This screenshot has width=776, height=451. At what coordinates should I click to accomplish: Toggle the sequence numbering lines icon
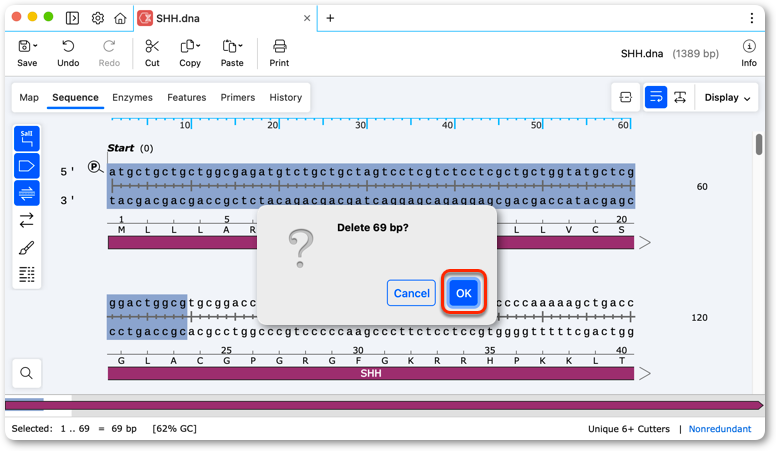[27, 274]
